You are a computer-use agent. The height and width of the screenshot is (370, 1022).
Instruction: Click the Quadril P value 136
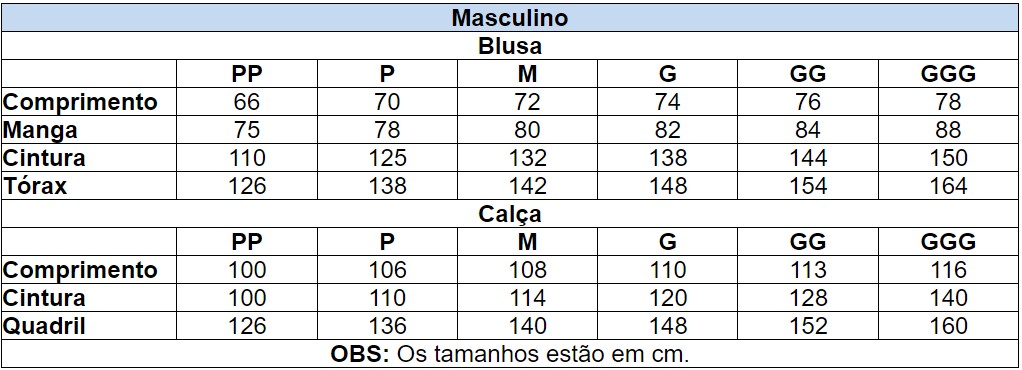tap(387, 326)
